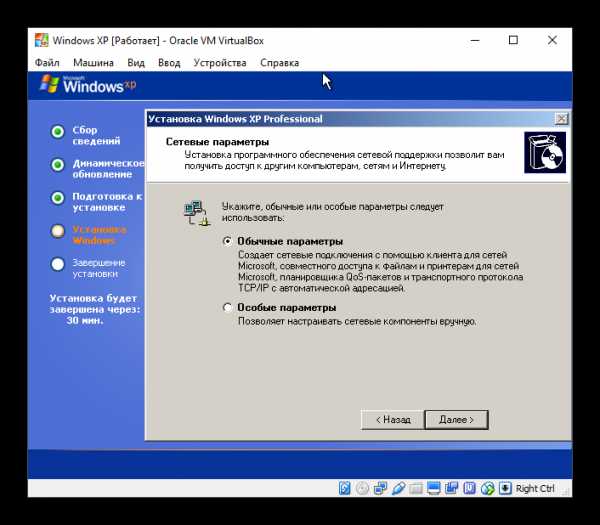The image size is (600, 525).
Task: Click the network computers icon in dialog
Action: [x=194, y=211]
